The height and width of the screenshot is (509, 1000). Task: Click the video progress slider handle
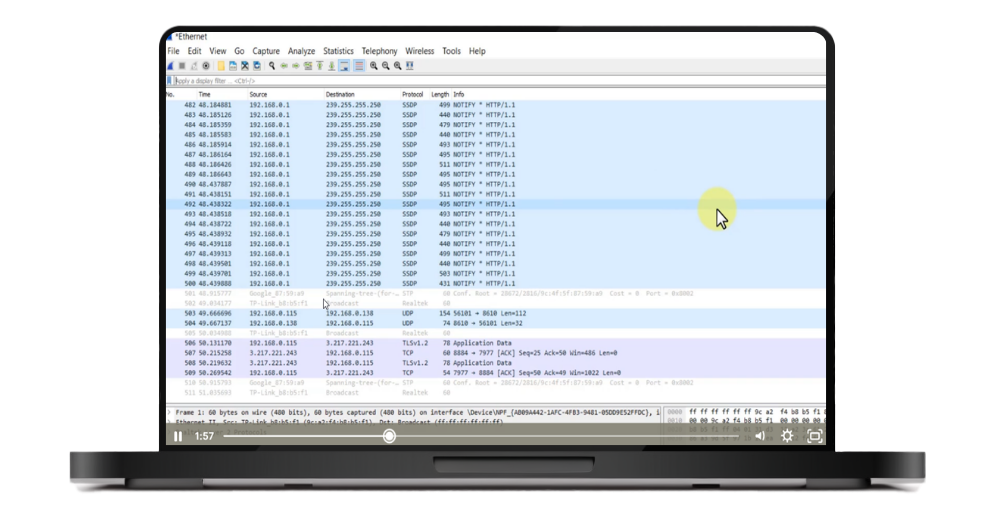(389, 436)
